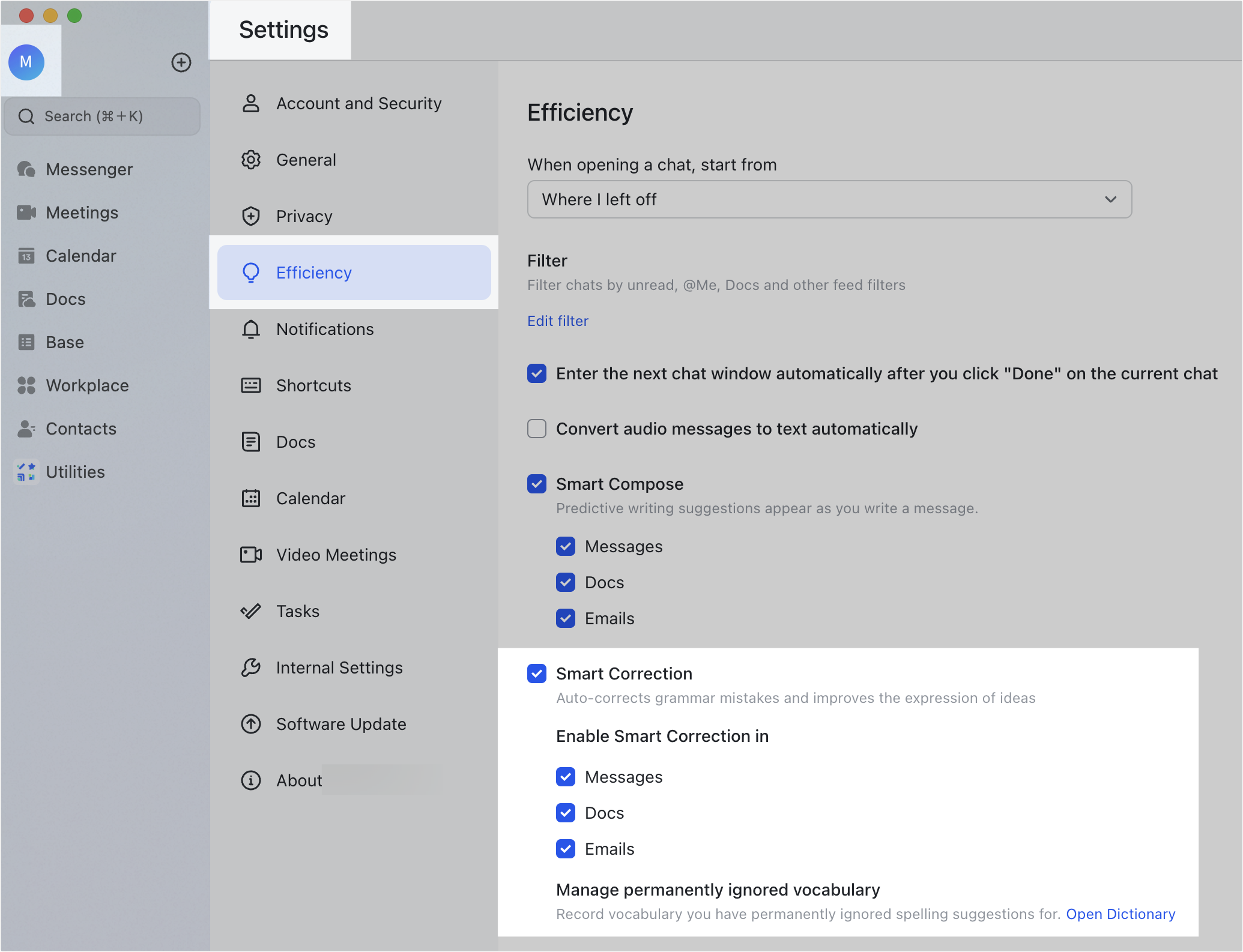Open Messenger from the sidebar icon
The width and height of the screenshot is (1243, 952).
(x=26, y=169)
